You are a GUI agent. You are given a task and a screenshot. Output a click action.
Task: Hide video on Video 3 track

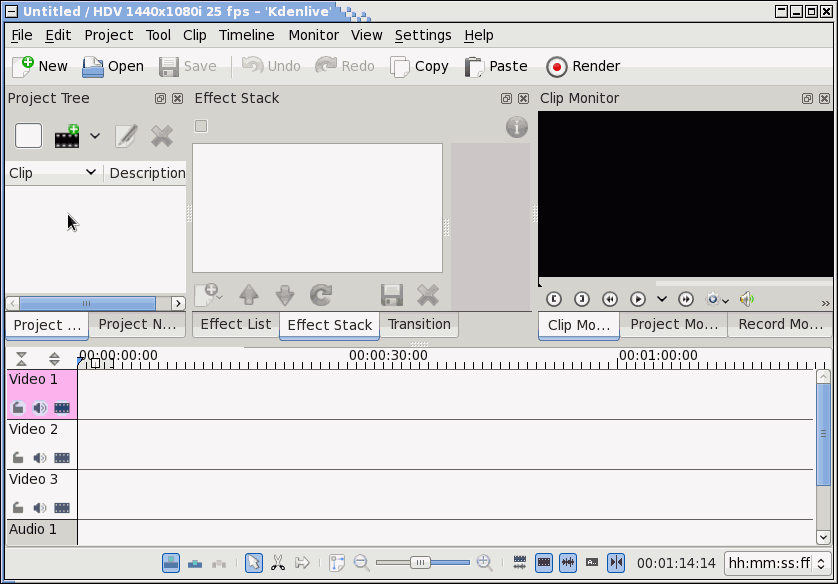click(62, 508)
